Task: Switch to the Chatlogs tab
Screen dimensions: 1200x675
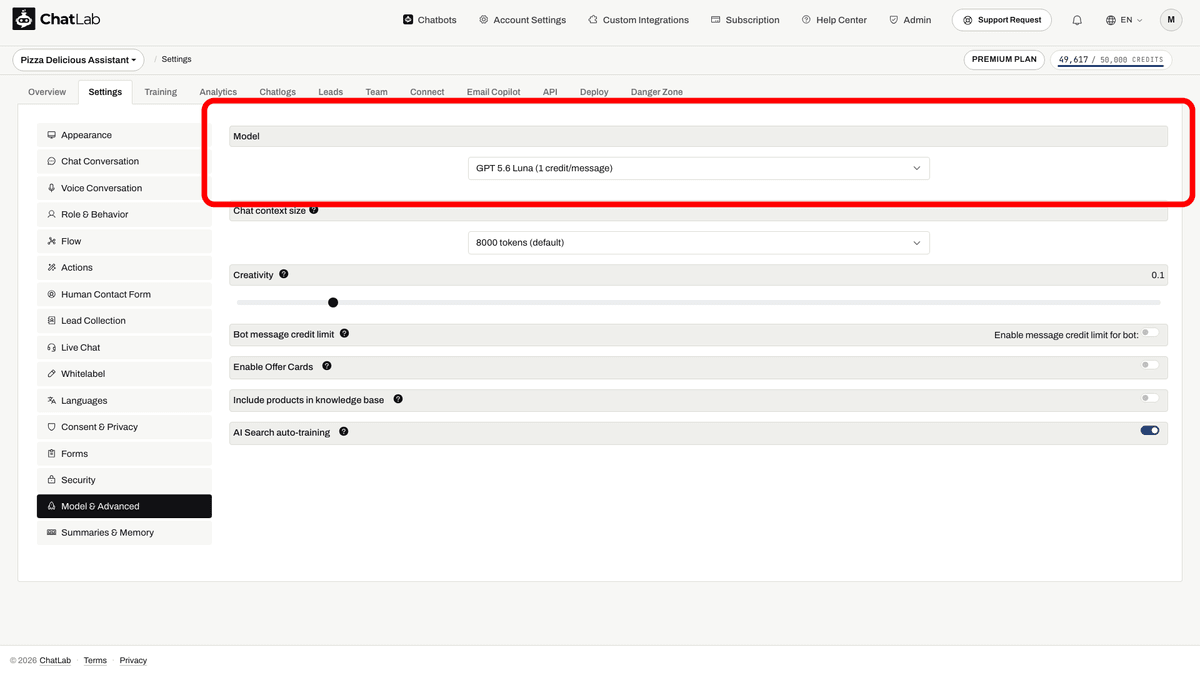Action: (x=278, y=92)
